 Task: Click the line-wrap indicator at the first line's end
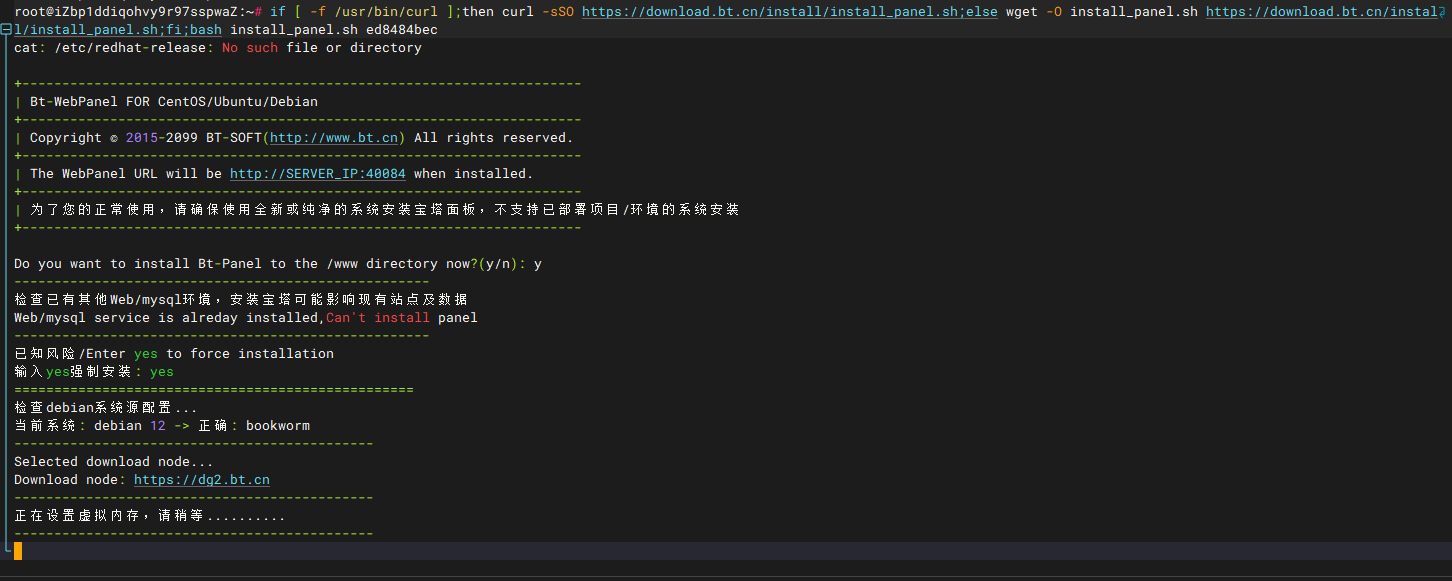coord(1441,12)
